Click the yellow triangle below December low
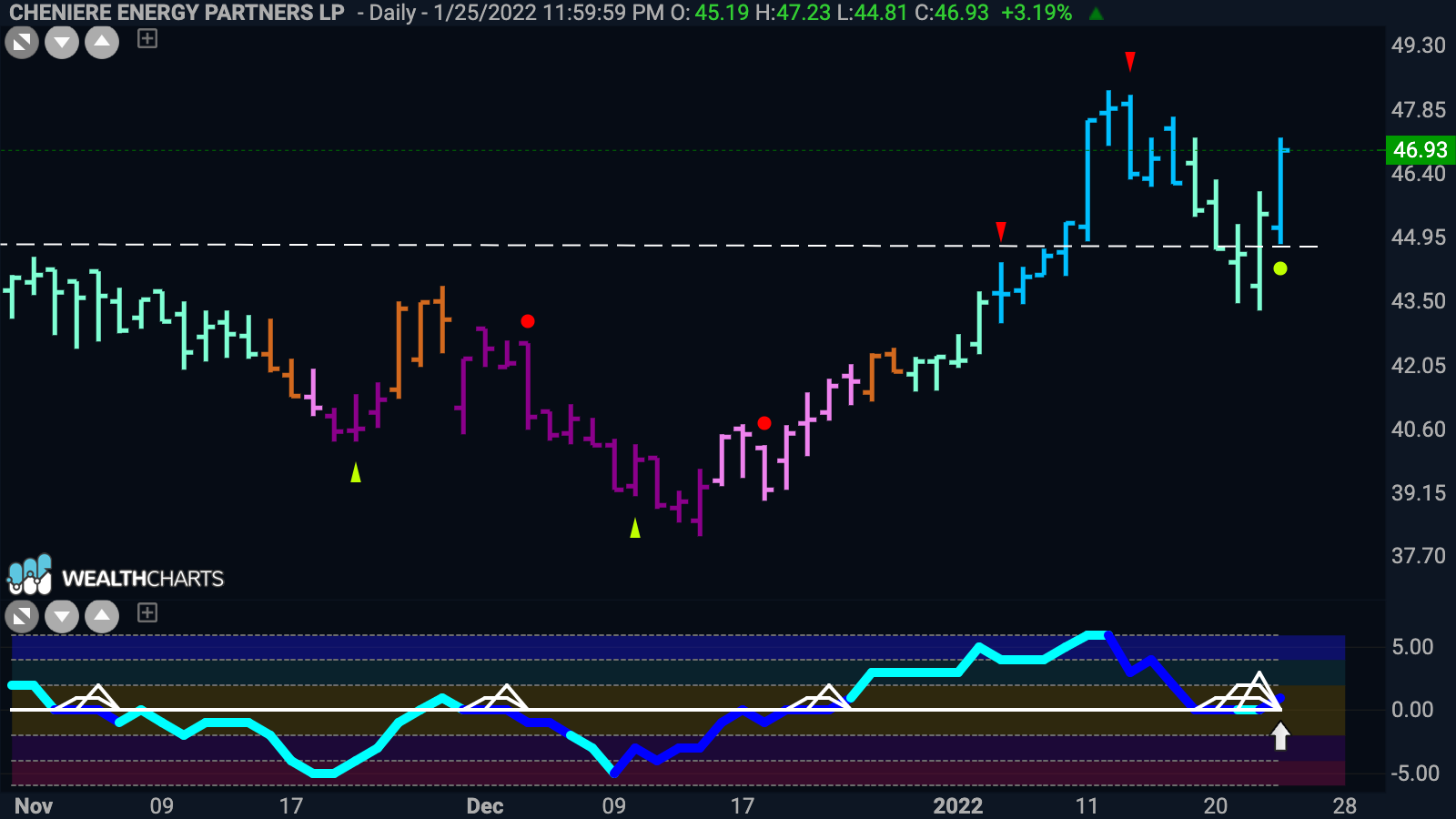Image resolution: width=1456 pixels, height=819 pixels. point(635,527)
